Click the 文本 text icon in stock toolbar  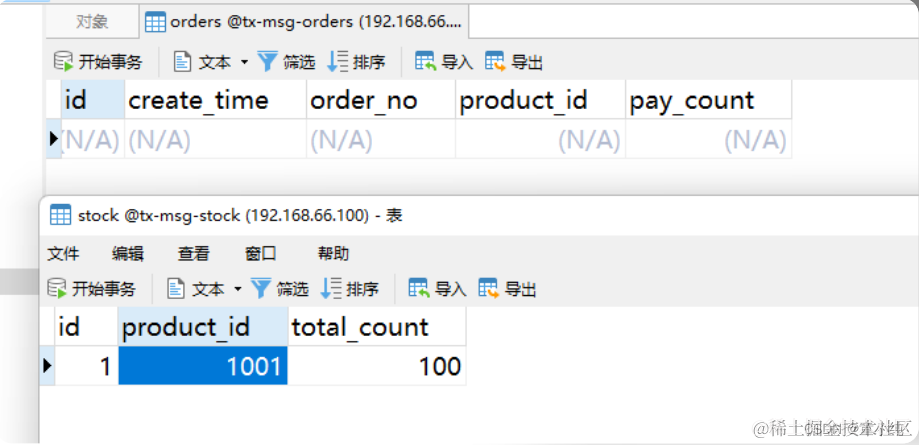(x=176, y=288)
